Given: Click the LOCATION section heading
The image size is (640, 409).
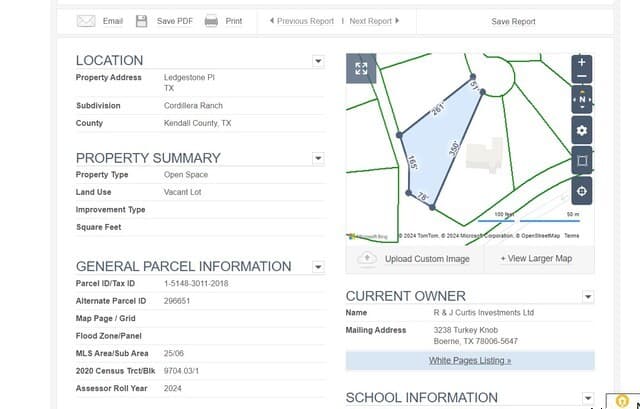Looking at the screenshot, I should click(109, 61).
